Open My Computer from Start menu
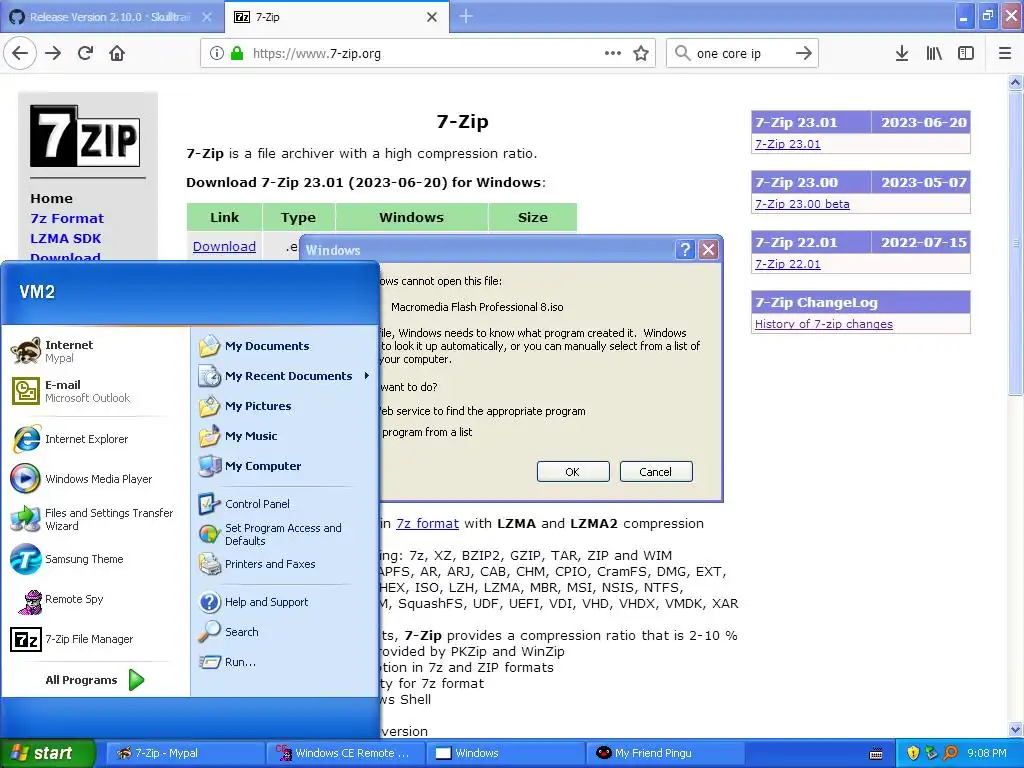This screenshot has height=768, width=1024. (x=250, y=466)
